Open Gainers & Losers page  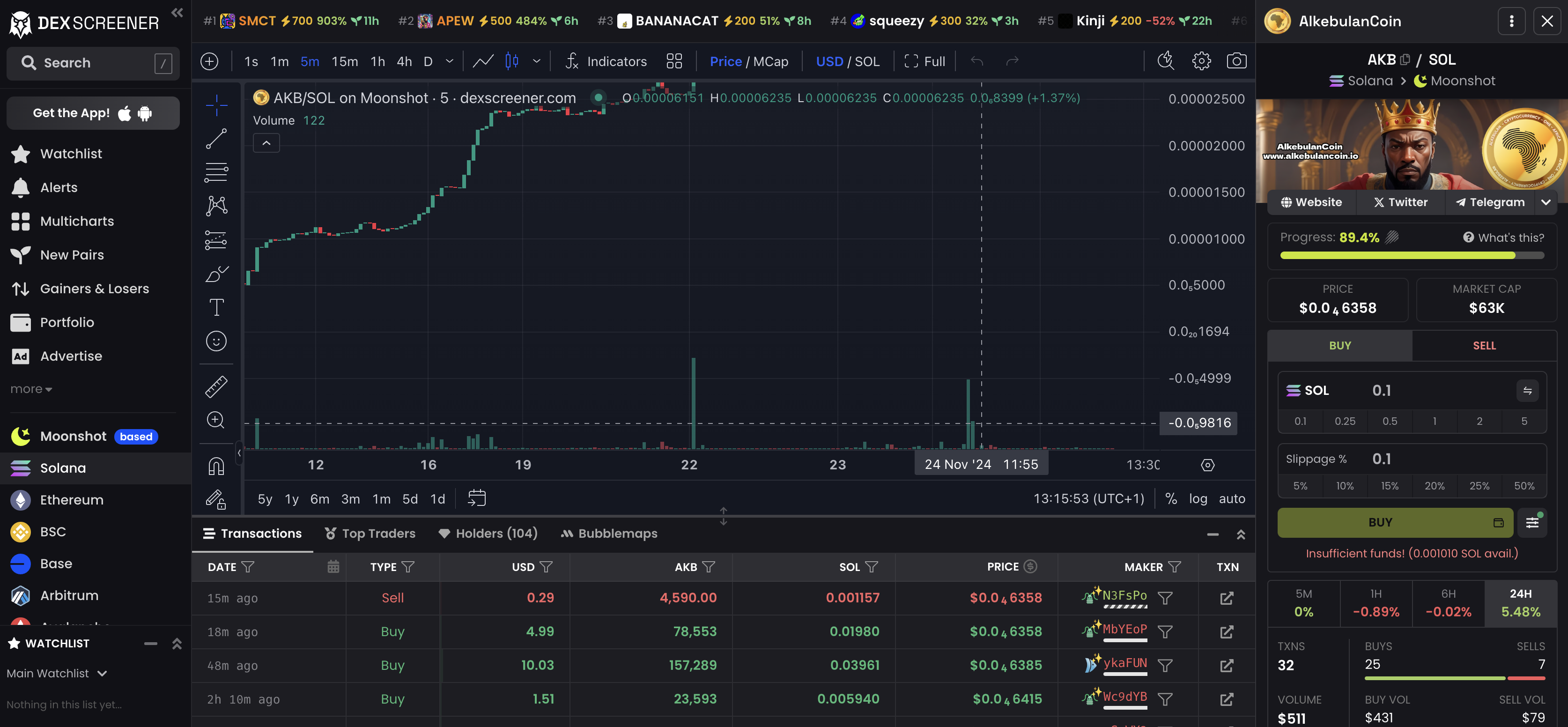(94, 289)
